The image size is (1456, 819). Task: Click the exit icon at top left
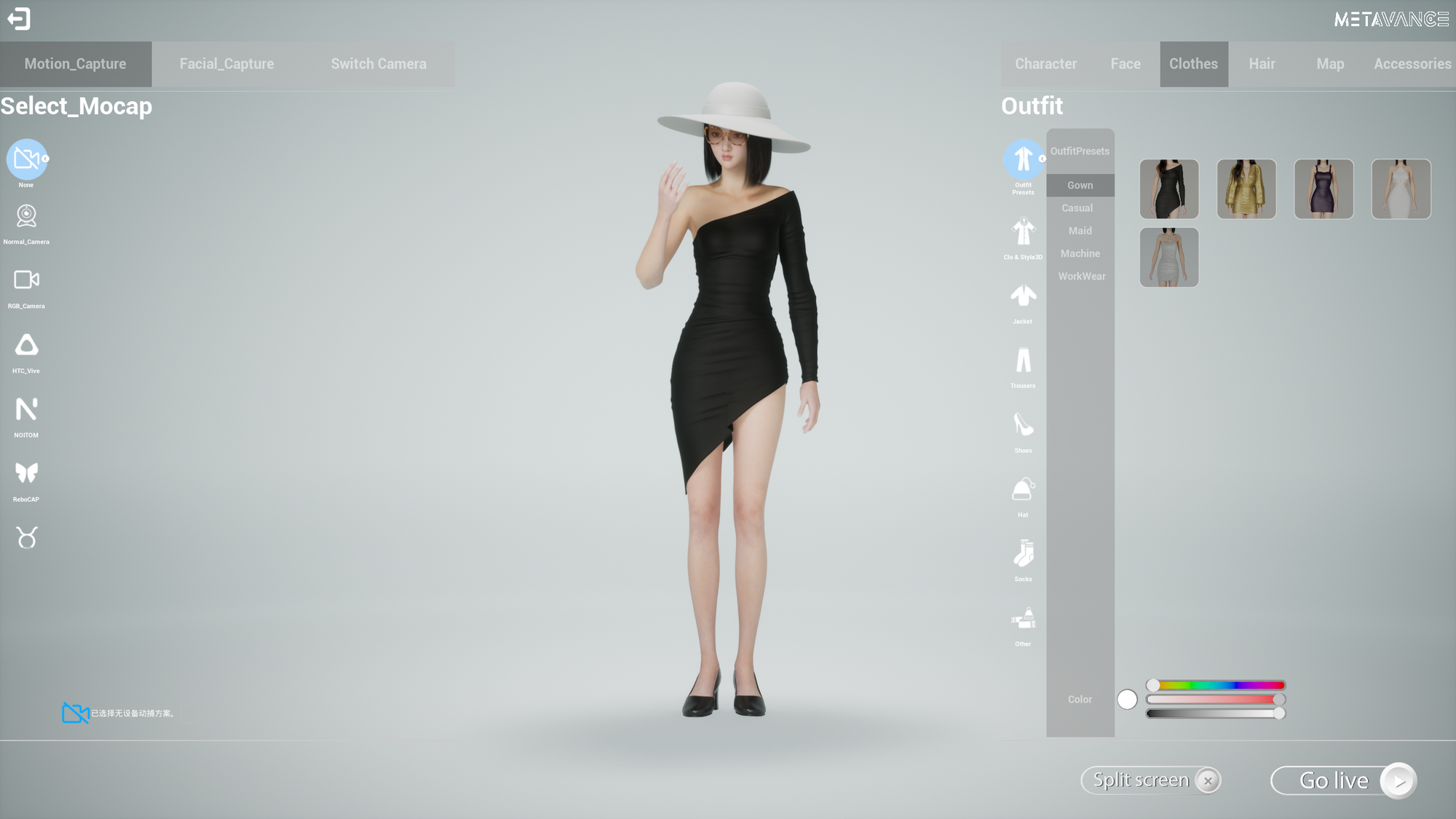point(19,19)
